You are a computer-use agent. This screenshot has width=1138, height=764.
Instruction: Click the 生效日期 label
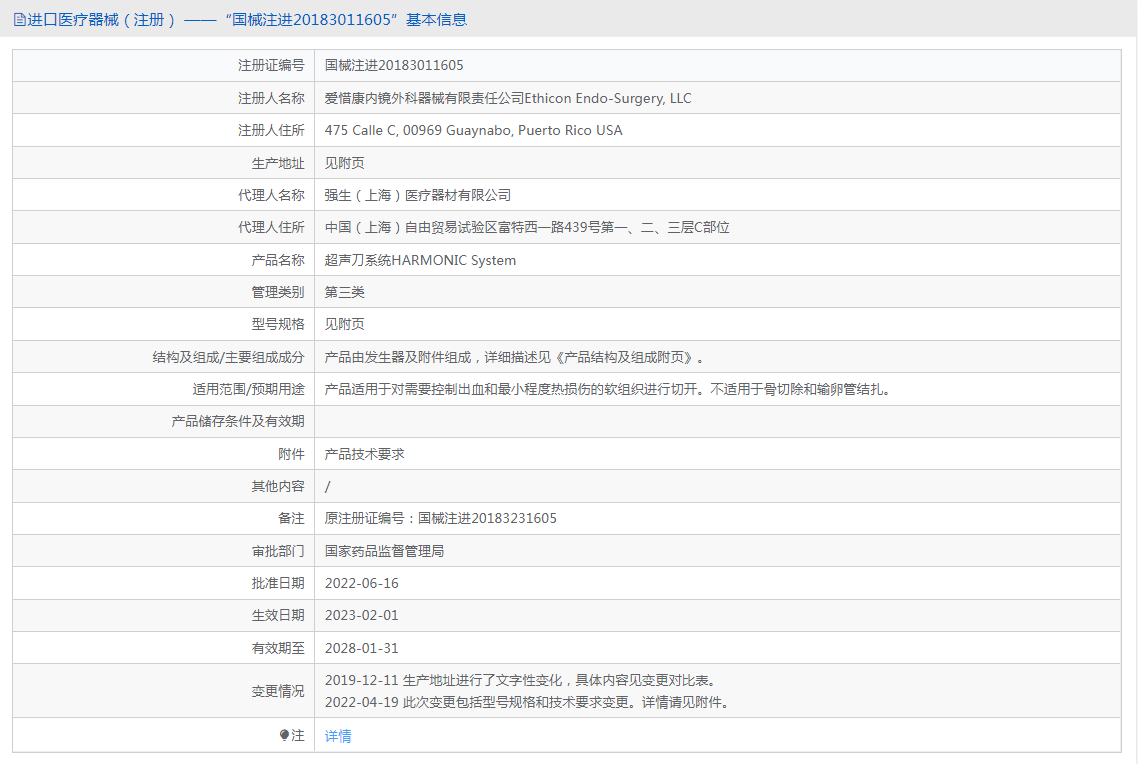278,615
